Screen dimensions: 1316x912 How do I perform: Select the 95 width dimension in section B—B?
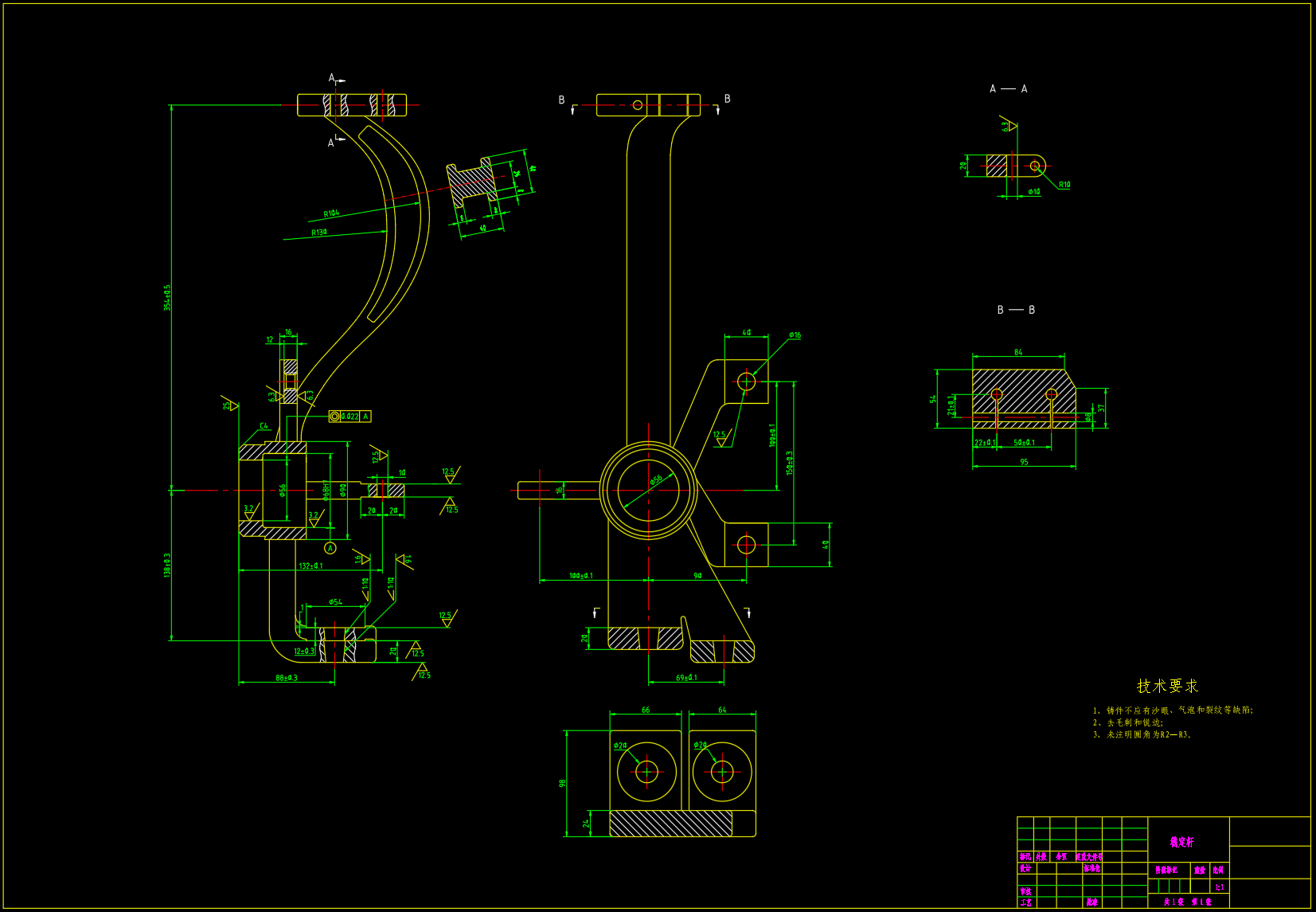point(1024,462)
